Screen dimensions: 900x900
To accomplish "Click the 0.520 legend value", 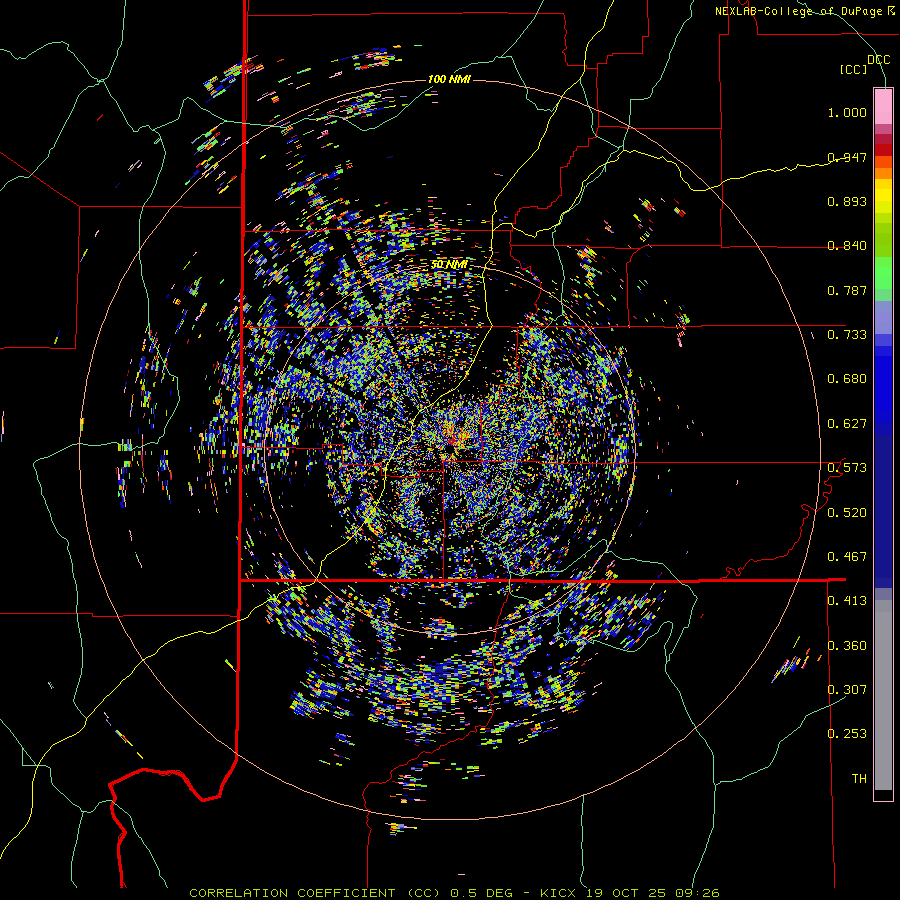I will (x=847, y=513).
